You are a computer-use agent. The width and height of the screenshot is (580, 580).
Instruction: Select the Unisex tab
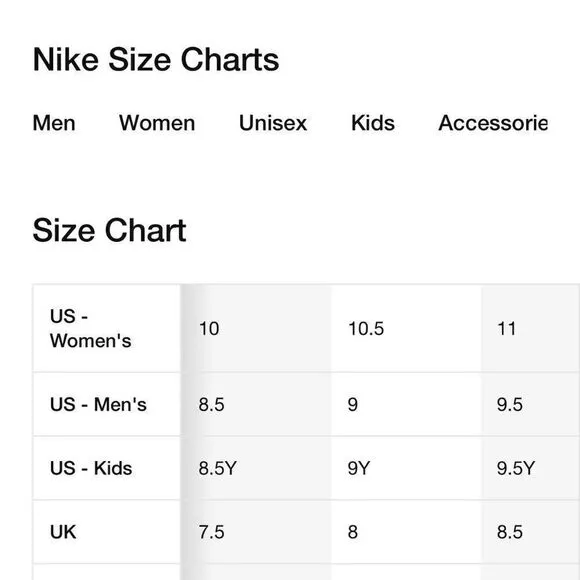(x=273, y=123)
